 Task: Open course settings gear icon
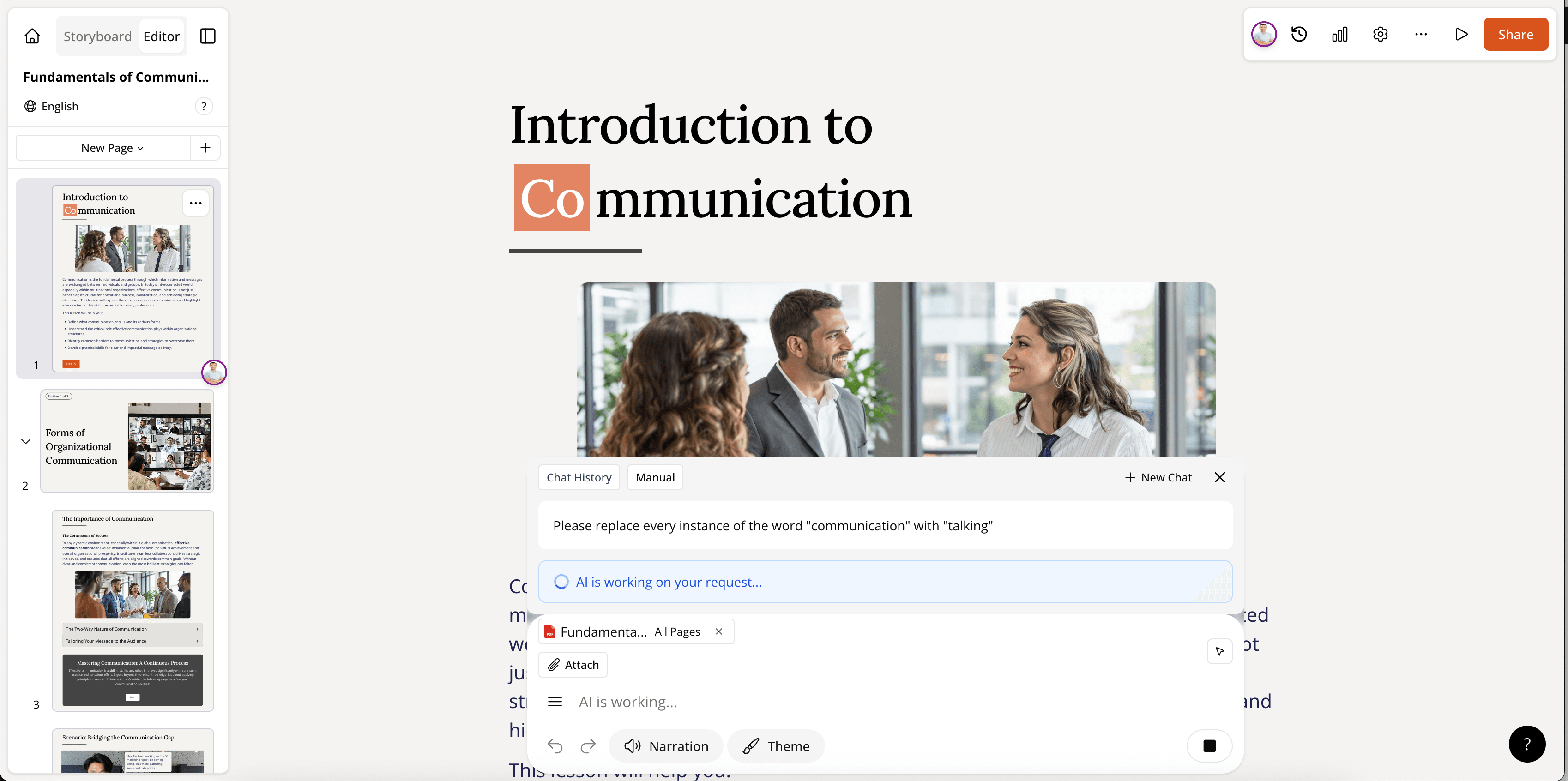tap(1381, 34)
